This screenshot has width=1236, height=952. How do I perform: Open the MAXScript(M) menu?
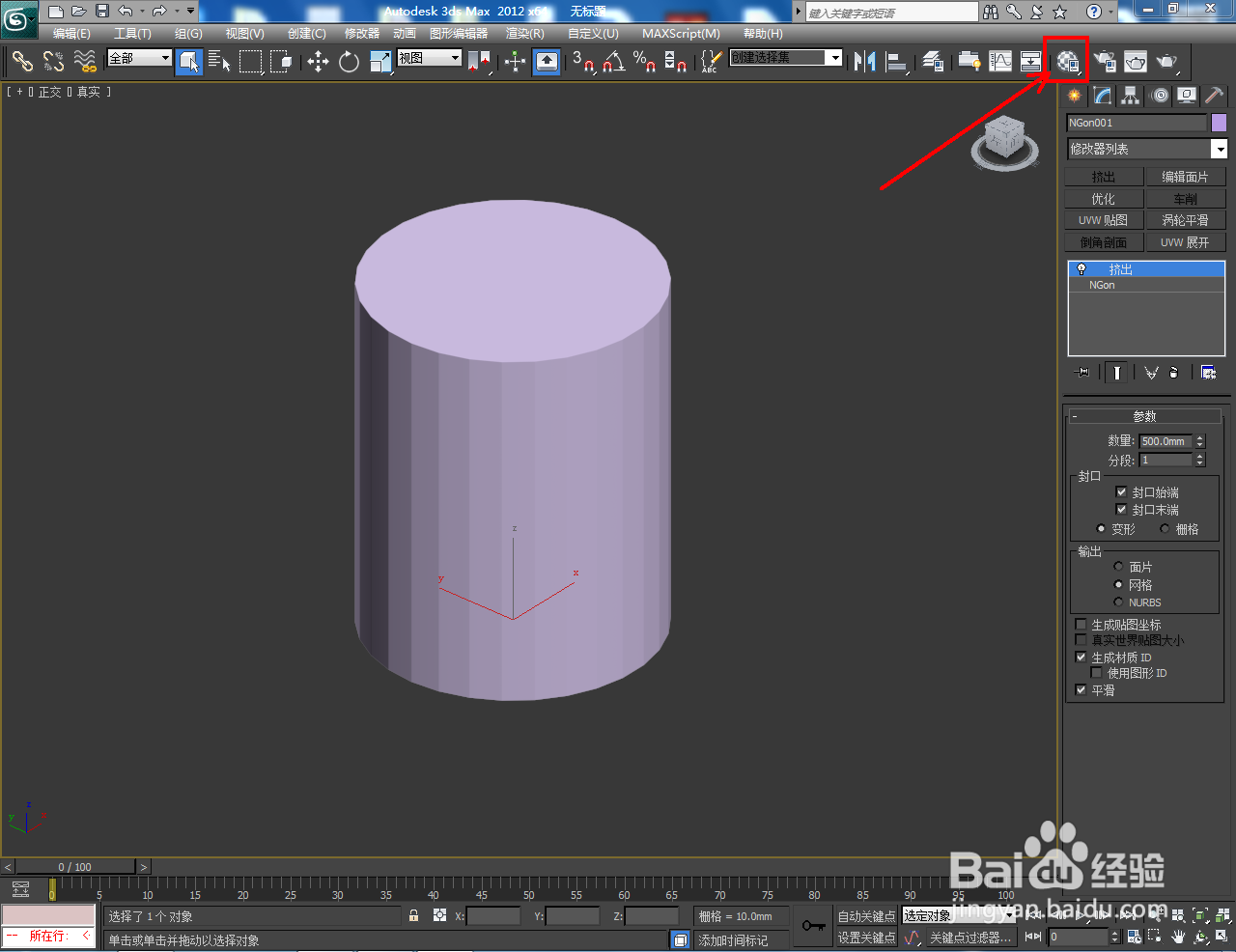coord(681,34)
